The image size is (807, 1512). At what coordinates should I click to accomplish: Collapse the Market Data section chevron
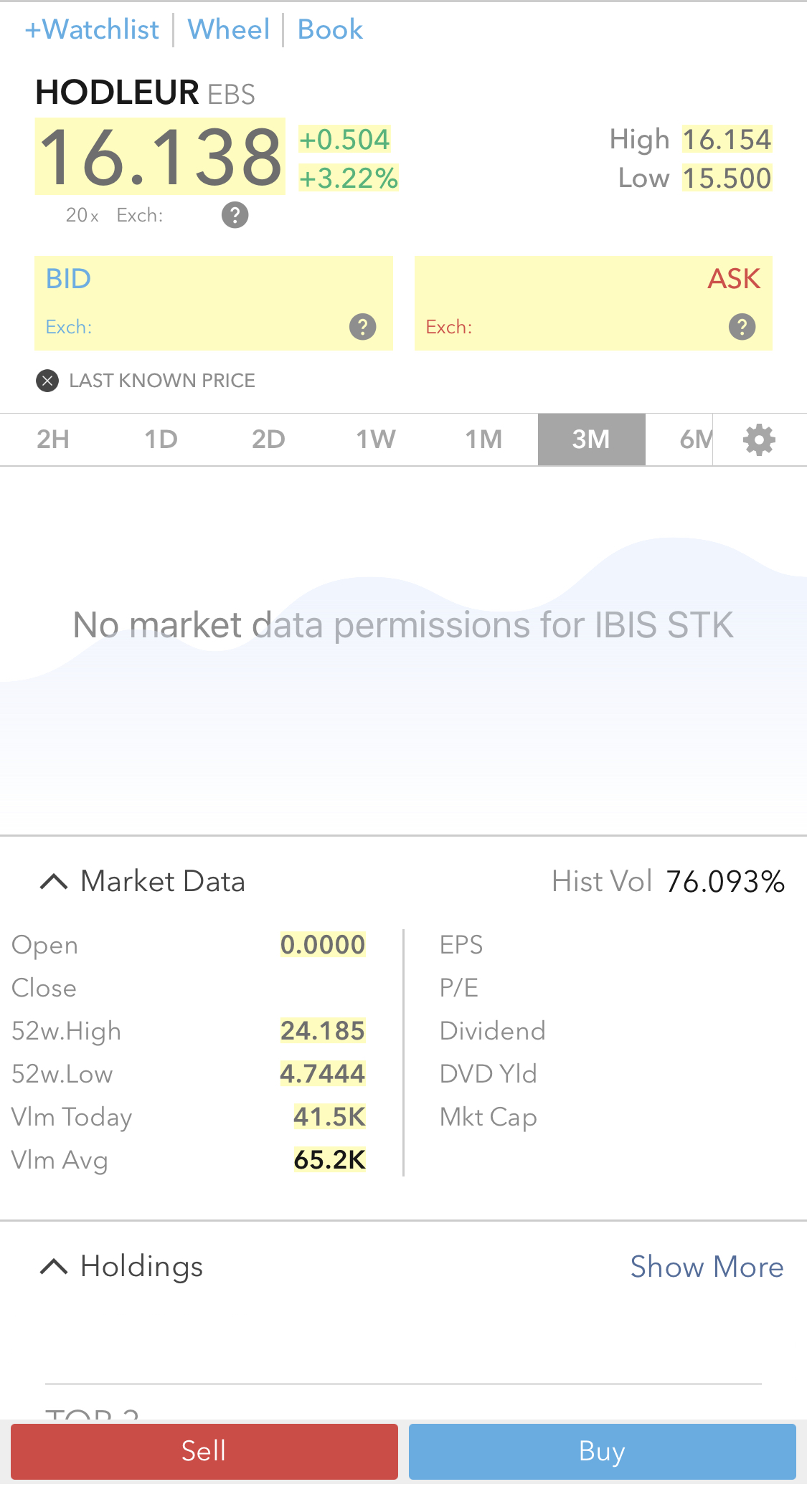(x=54, y=881)
